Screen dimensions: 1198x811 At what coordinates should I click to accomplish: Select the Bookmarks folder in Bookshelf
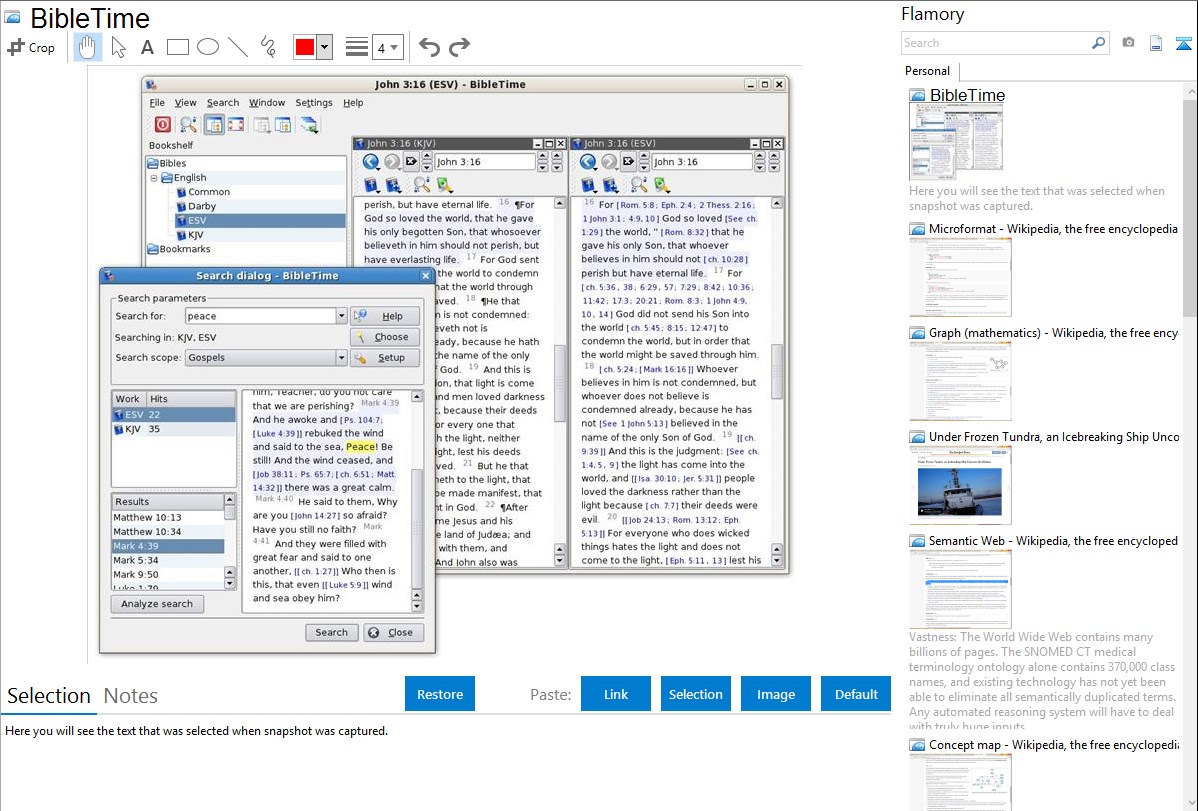(x=178, y=249)
